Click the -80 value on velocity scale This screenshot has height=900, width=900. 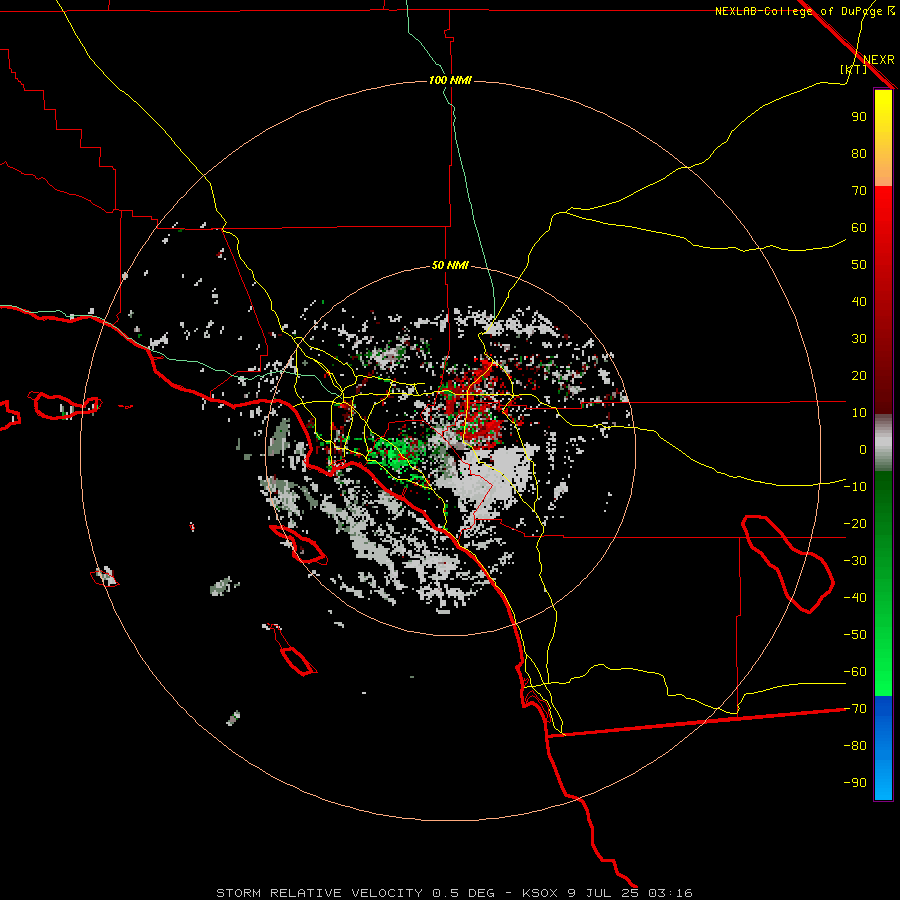pyautogui.click(x=855, y=746)
